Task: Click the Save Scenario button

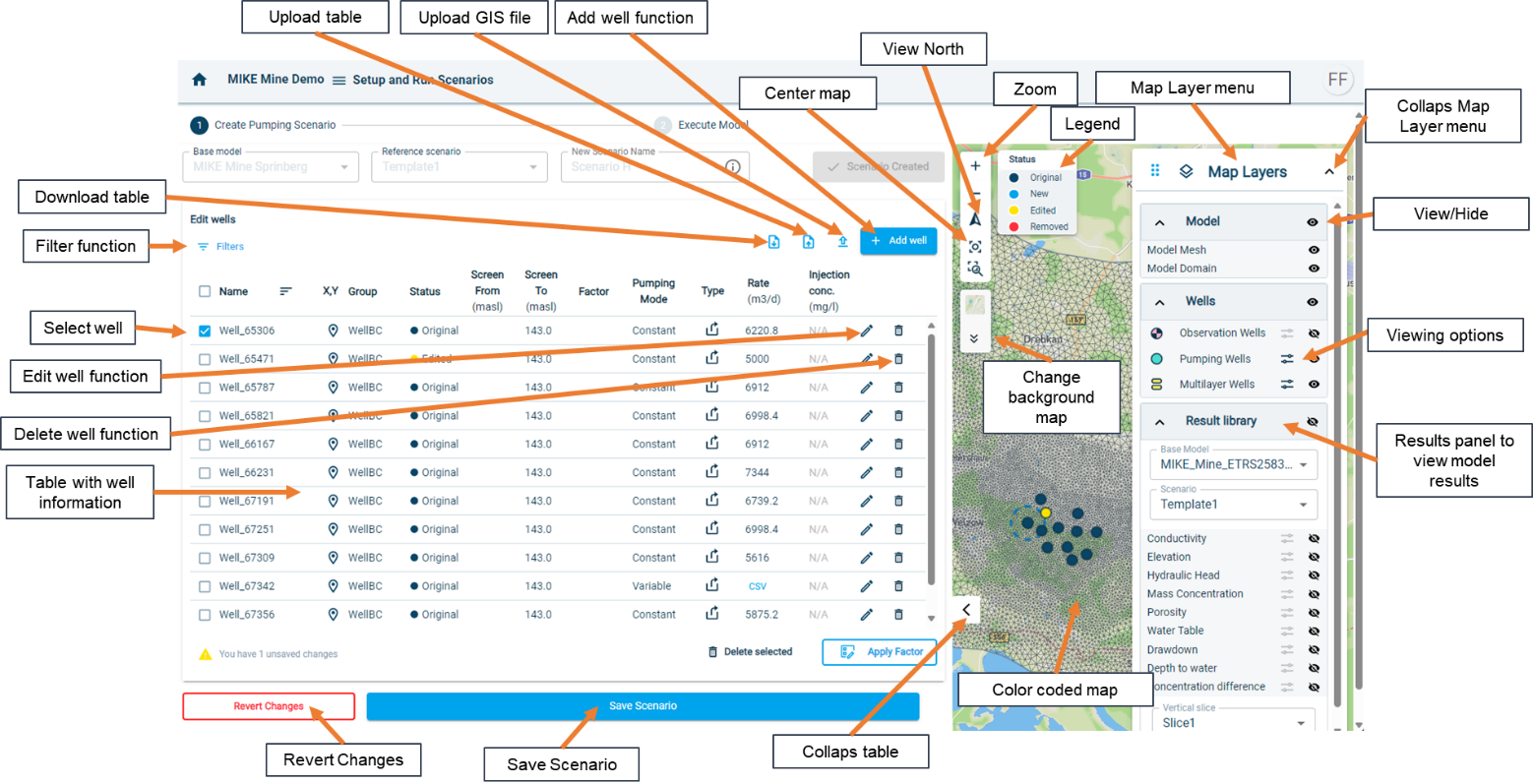Action: coord(643,706)
